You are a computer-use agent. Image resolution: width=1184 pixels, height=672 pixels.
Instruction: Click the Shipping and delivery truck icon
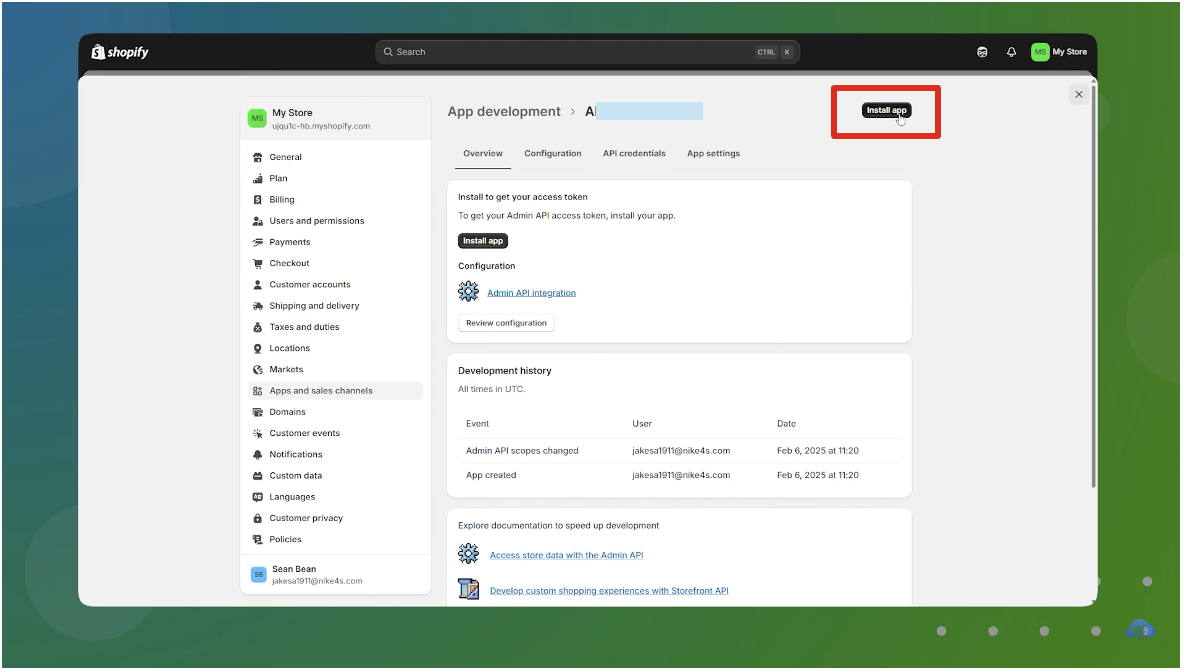[x=257, y=306]
